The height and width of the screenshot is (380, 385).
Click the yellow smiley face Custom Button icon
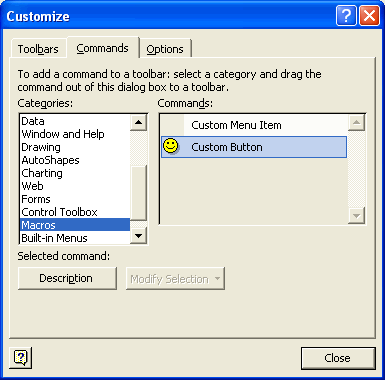tap(171, 146)
